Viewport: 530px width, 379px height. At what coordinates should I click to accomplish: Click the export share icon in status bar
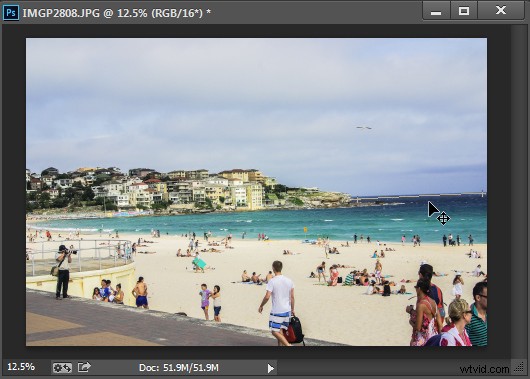(x=84, y=367)
